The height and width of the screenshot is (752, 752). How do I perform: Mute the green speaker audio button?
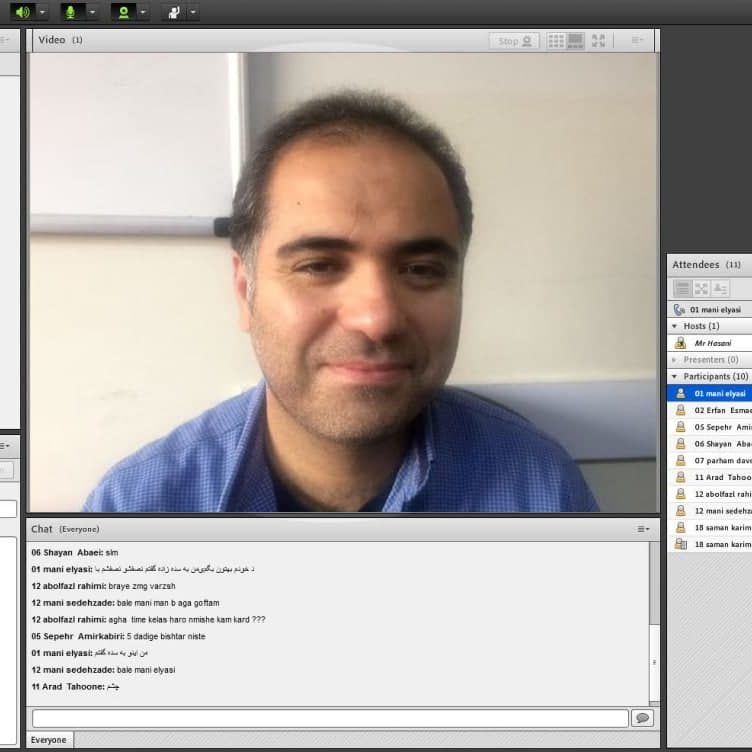point(22,12)
